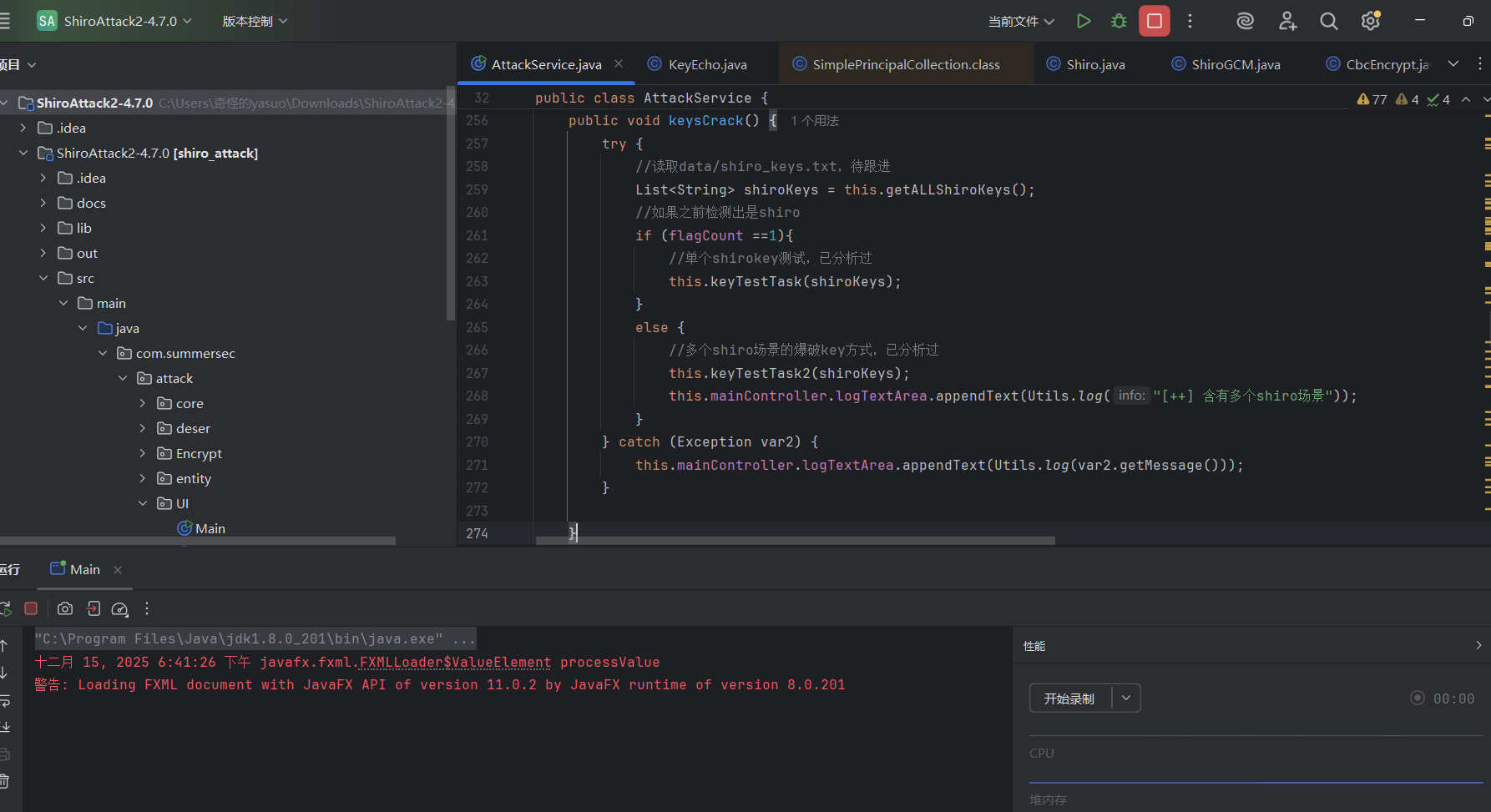Open the AI assistant spiral icon
Image resolution: width=1491 pixels, height=812 pixels.
click(x=1245, y=21)
